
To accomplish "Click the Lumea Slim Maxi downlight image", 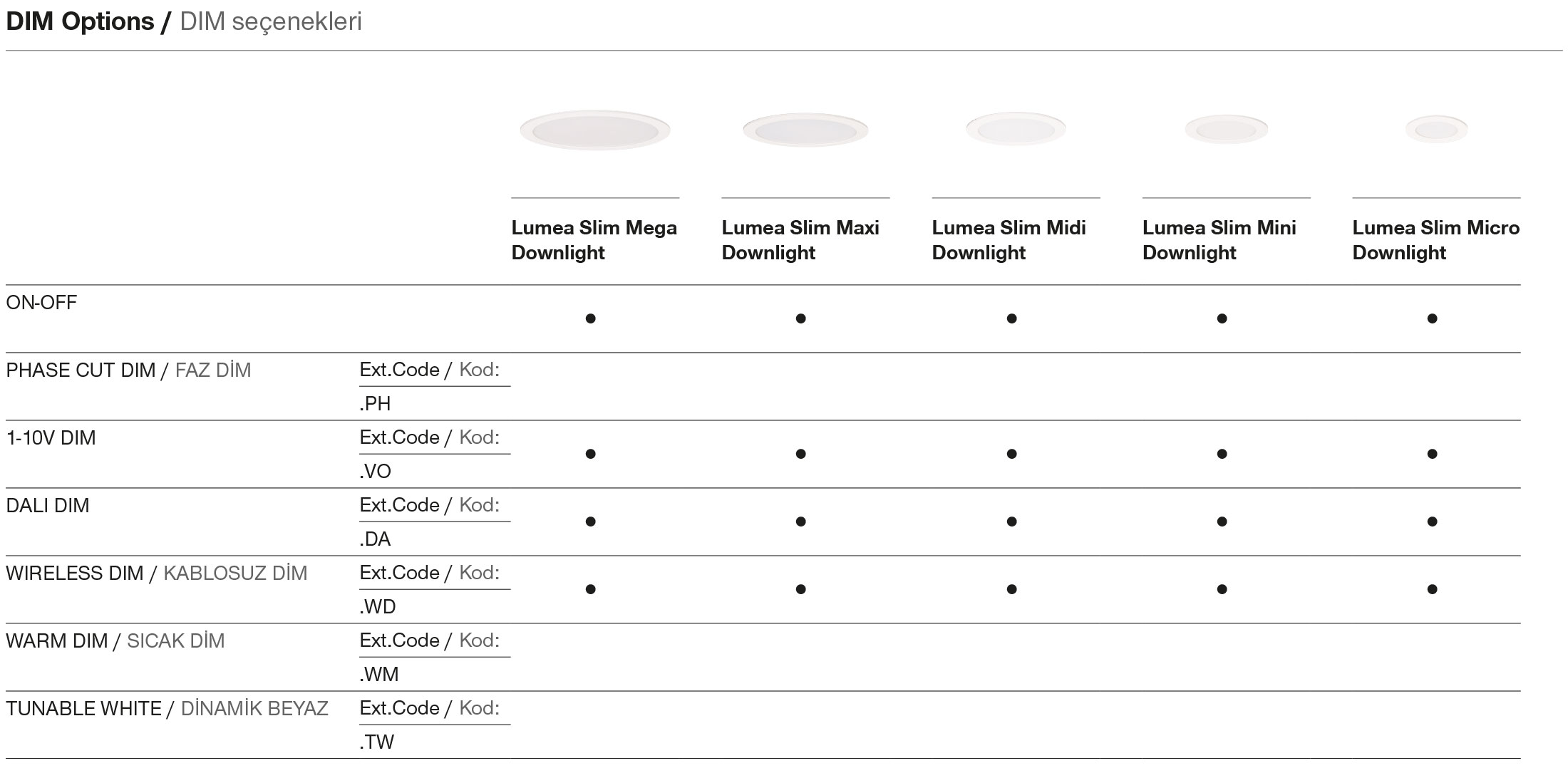I will click(x=805, y=130).
